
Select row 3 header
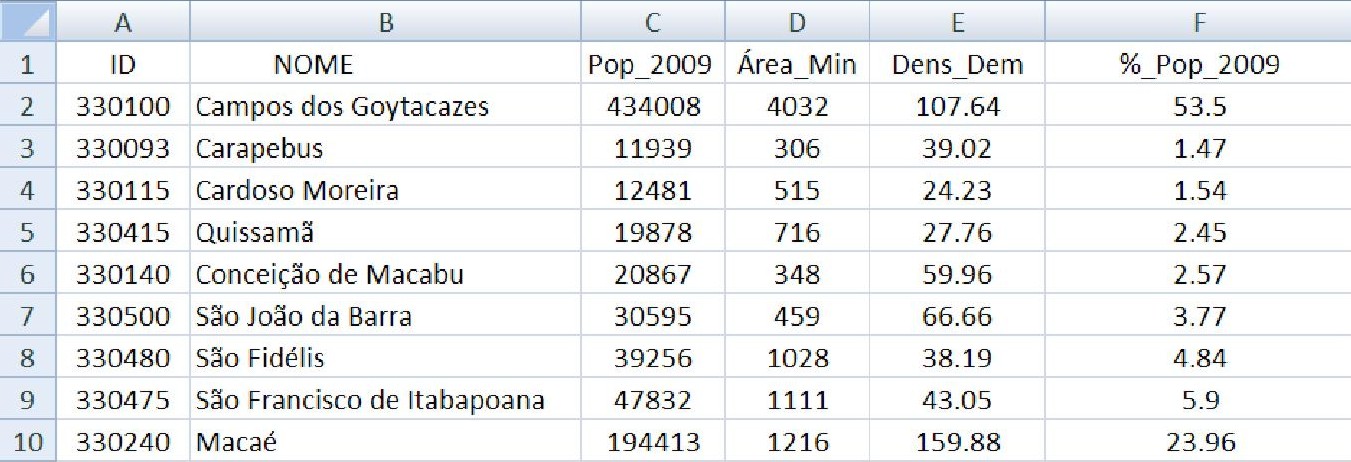tap(28, 148)
